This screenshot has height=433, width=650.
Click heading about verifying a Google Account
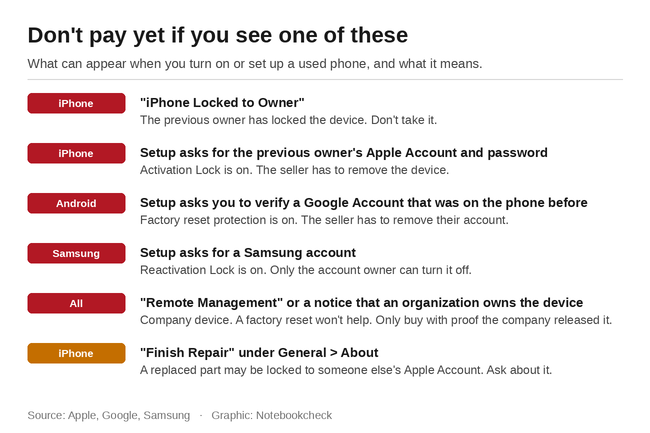click(x=364, y=203)
